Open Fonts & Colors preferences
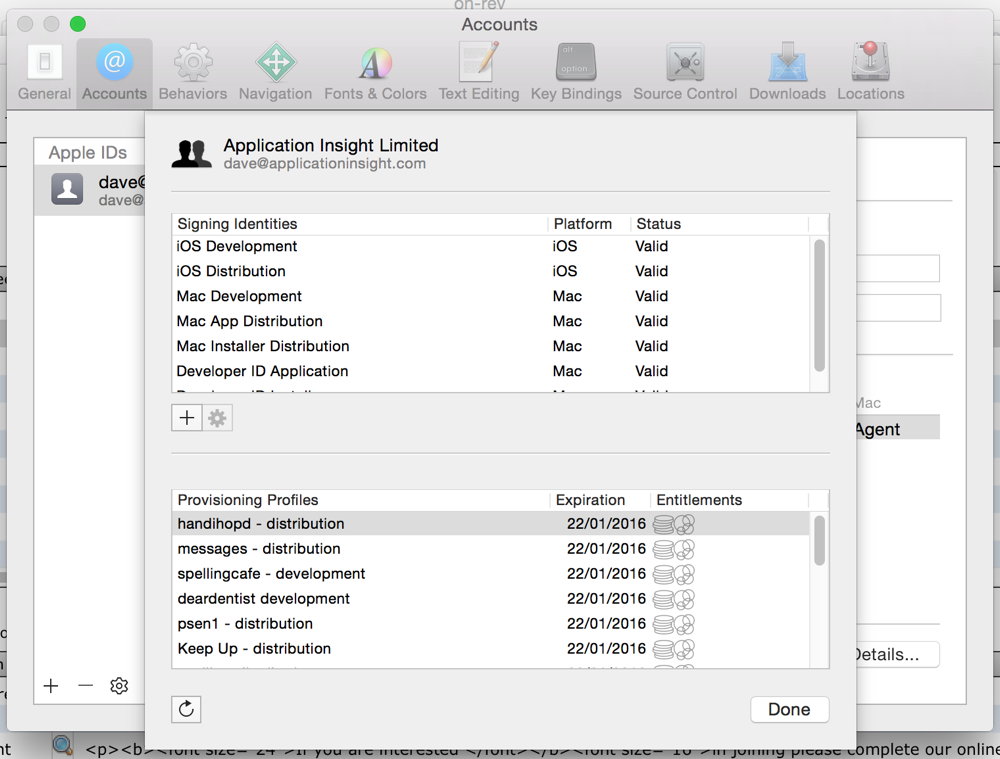1000x759 pixels. (375, 72)
